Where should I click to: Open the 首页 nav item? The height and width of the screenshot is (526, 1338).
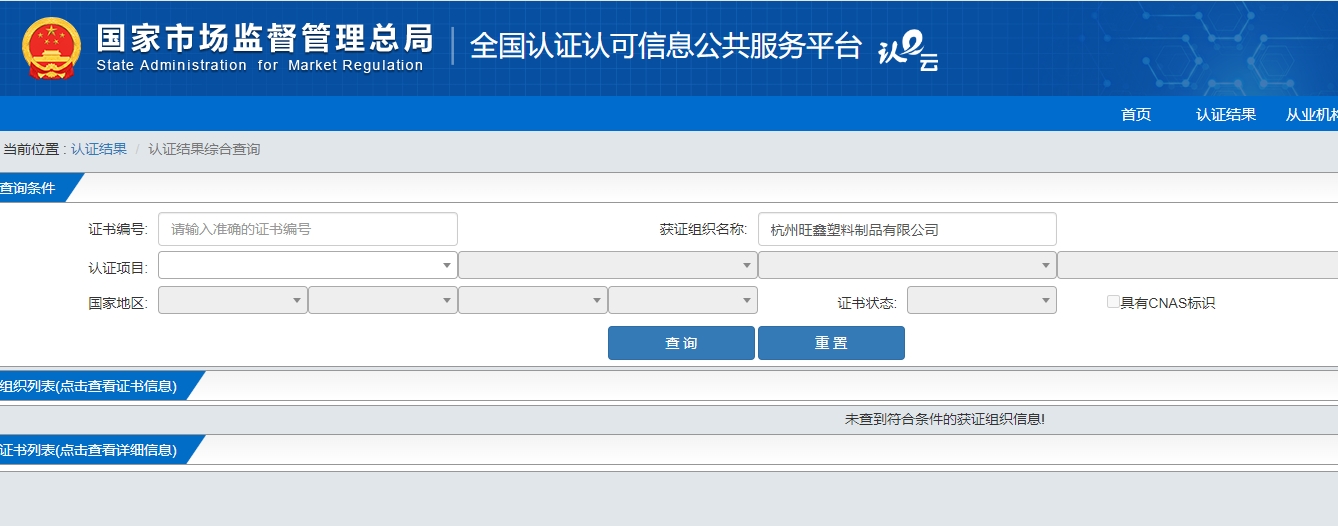(1136, 114)
